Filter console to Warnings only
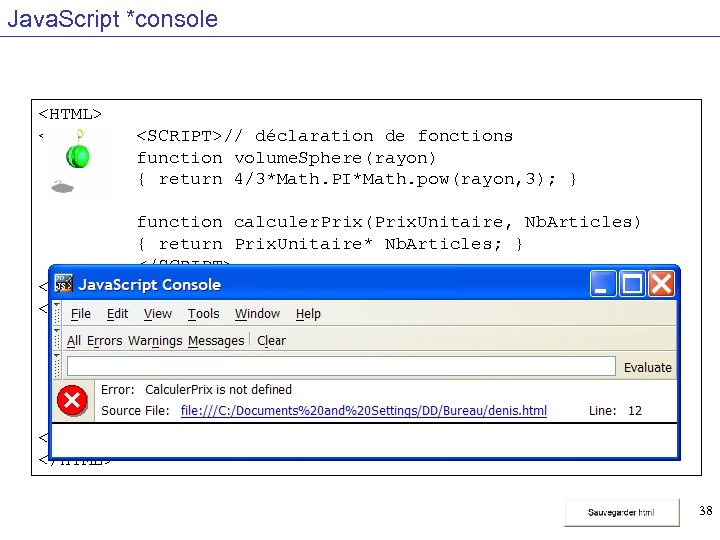The height and width of the screenshot is (540, 720). click(x=155, y=341)
